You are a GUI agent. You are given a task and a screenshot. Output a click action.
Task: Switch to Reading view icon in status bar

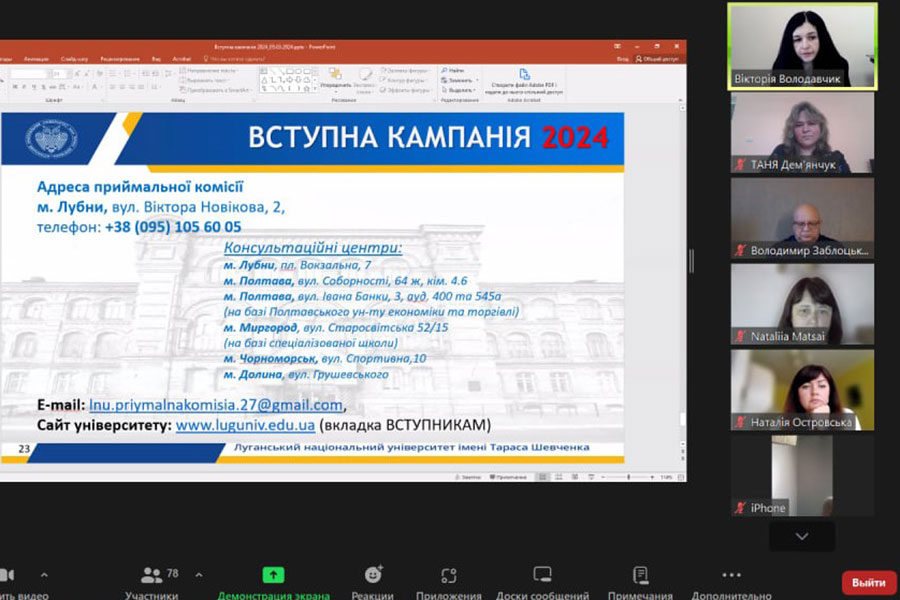pyautogui.click(x=575, y=477)
